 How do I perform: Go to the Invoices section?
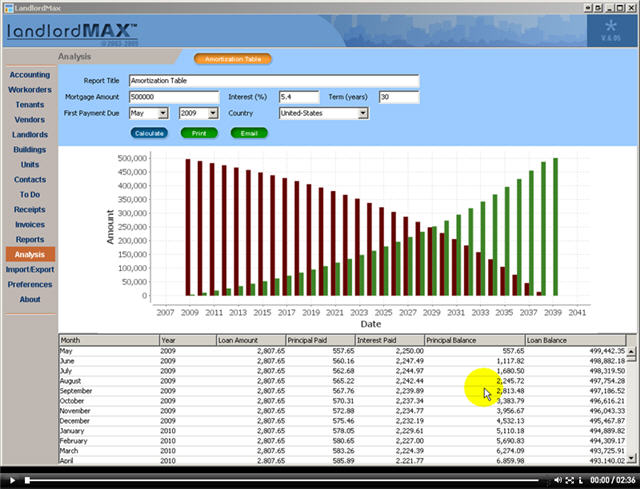click(x=30, y=224)
